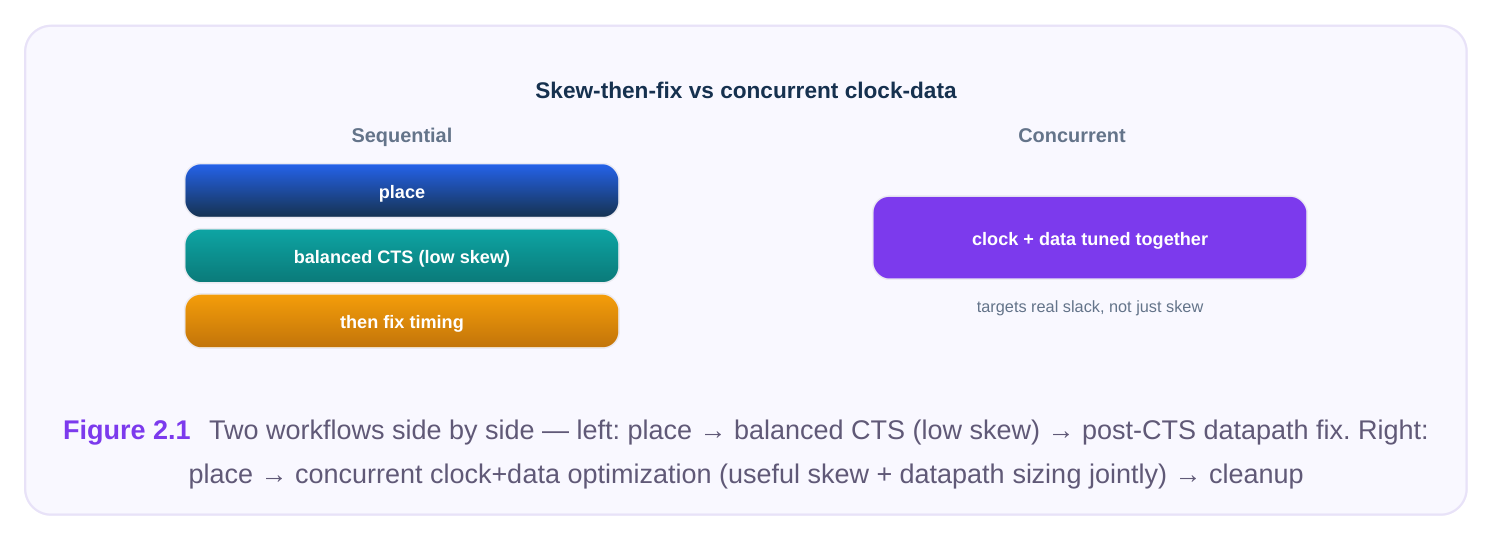Click the note "targets real slack, not just skew"
1494x540 pixels.
[1090, 307]
